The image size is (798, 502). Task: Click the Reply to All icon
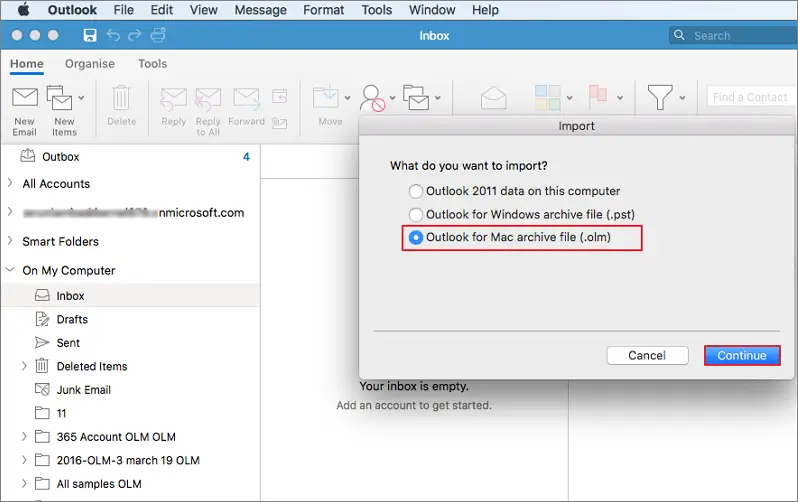pos(208,99)
